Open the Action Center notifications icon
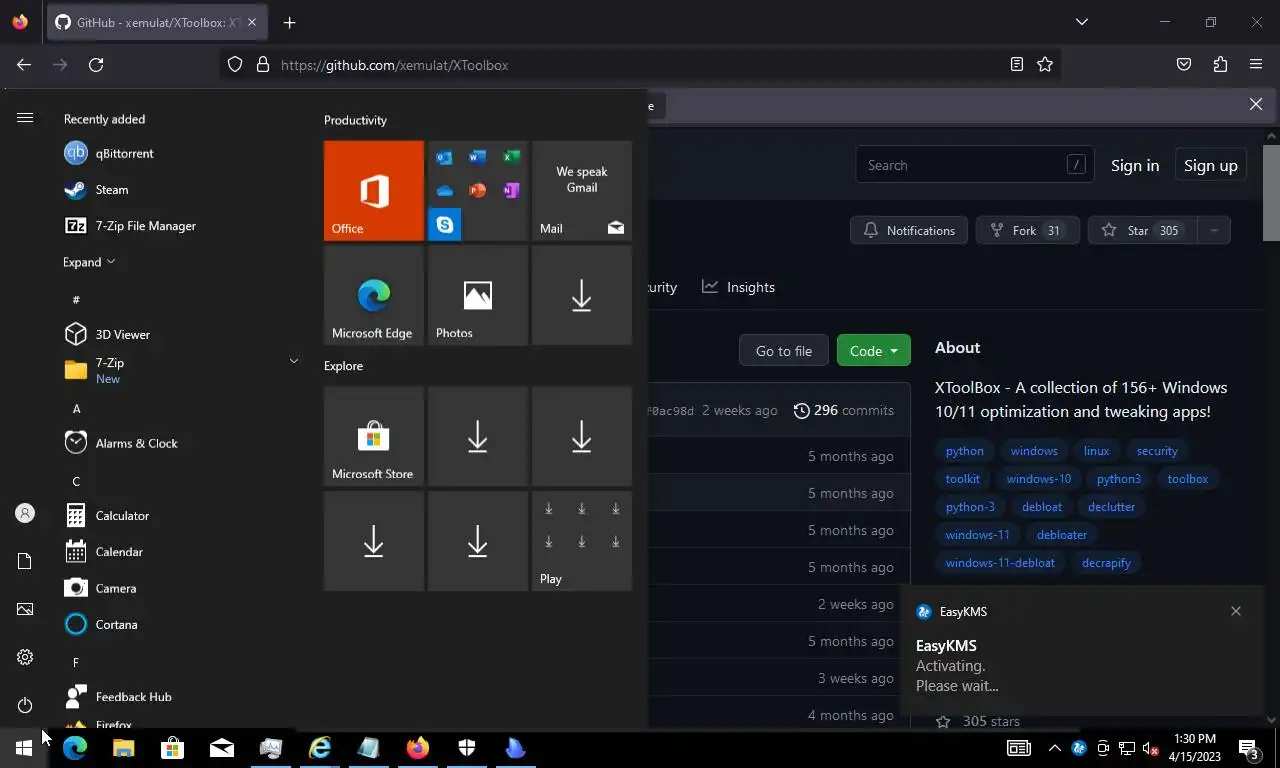Screen dimensions: 1280x768 tap(1250, 748)
